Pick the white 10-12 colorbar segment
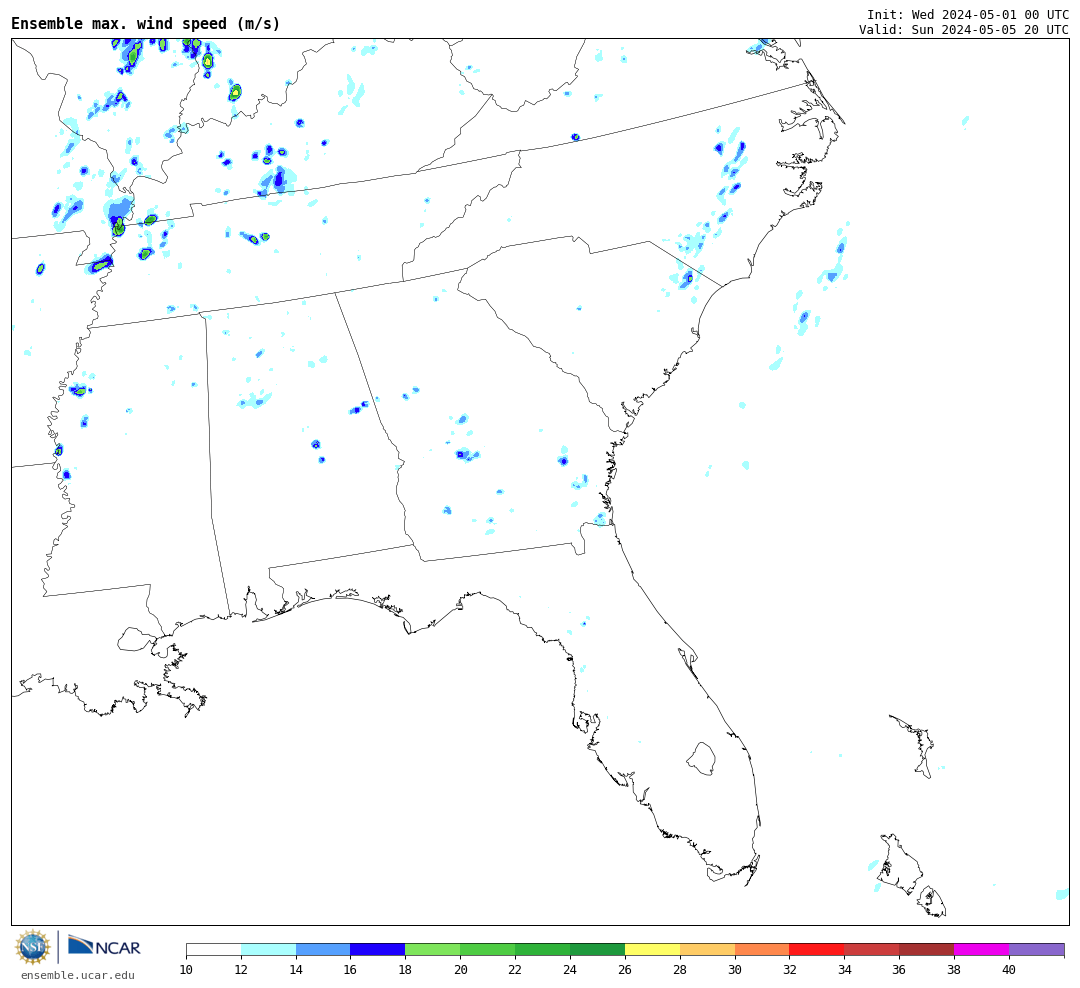The image size is (1080, 988). pos(214,950)
